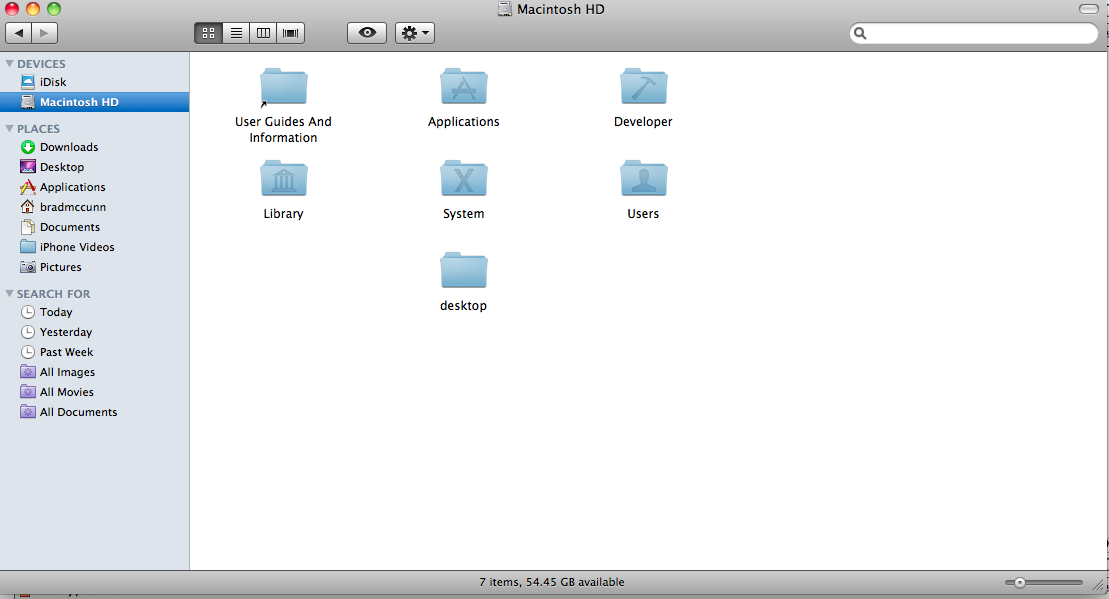Open the Users folder icon
The image size is (1109, 599).
pyautogui.click(x=643, y=178)
